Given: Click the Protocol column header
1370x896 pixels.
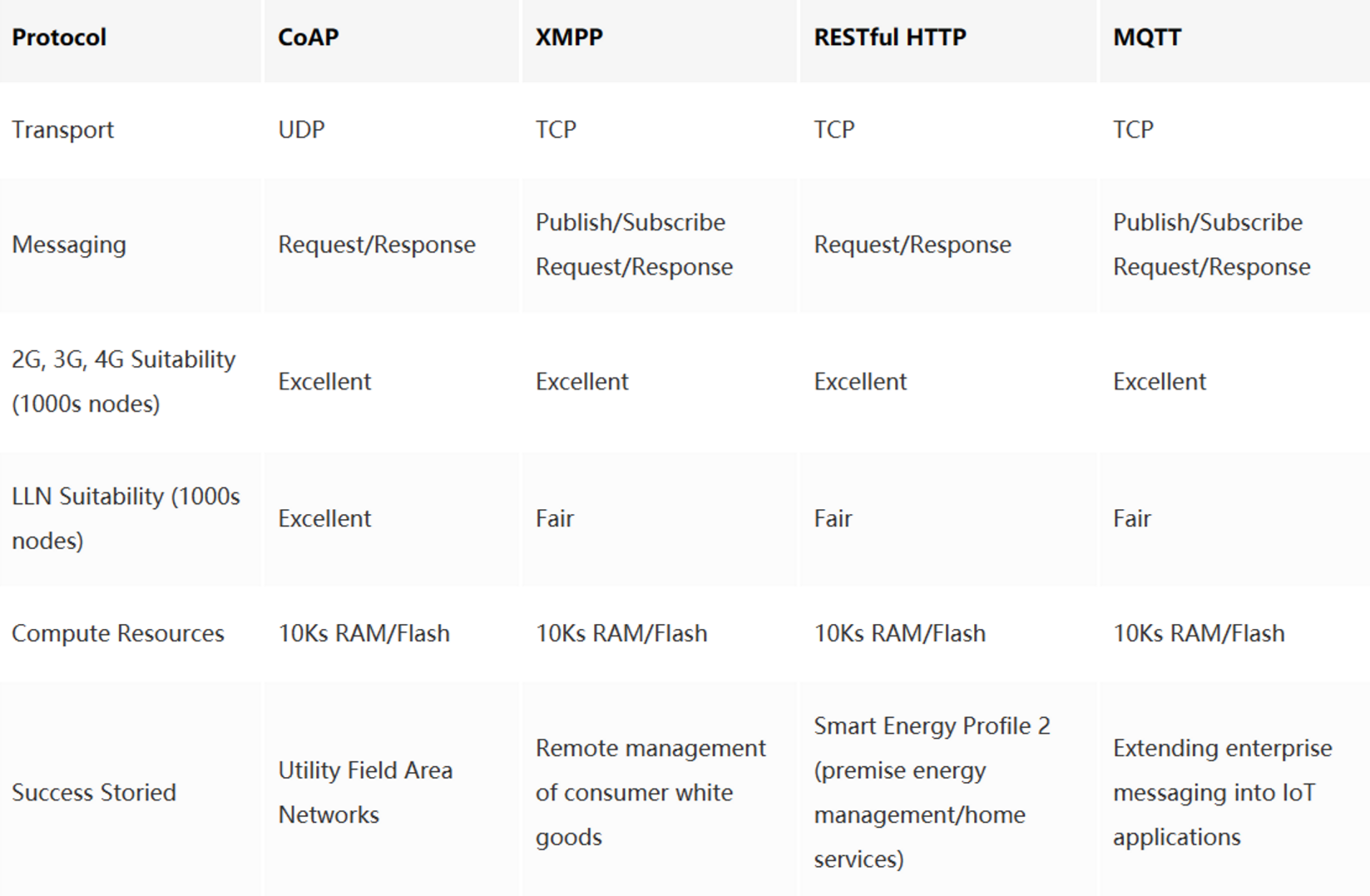Looking at the screenshot, I should coord(59,37).
